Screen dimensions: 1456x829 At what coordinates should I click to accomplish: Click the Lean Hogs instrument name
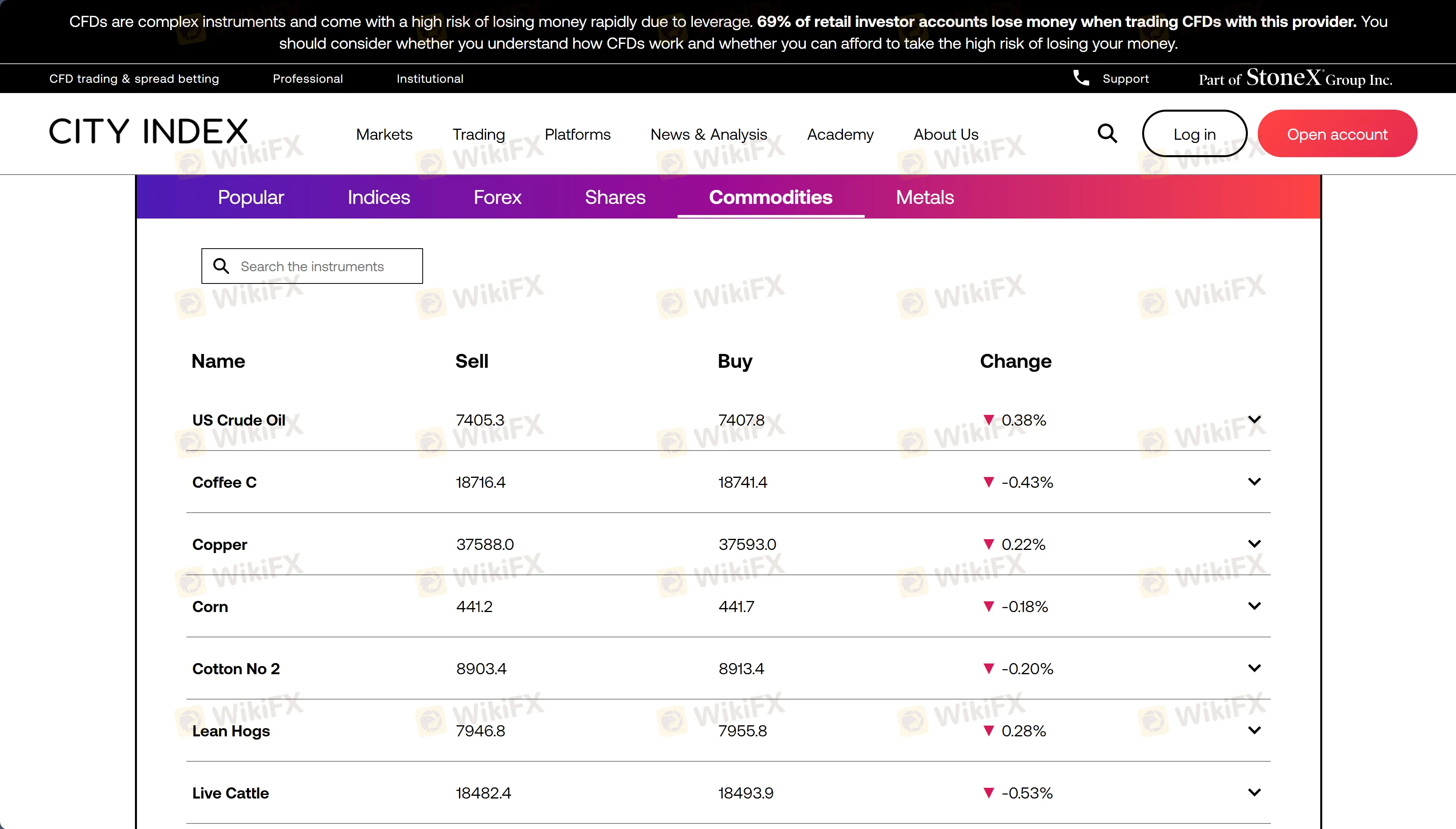coord(231,731)
